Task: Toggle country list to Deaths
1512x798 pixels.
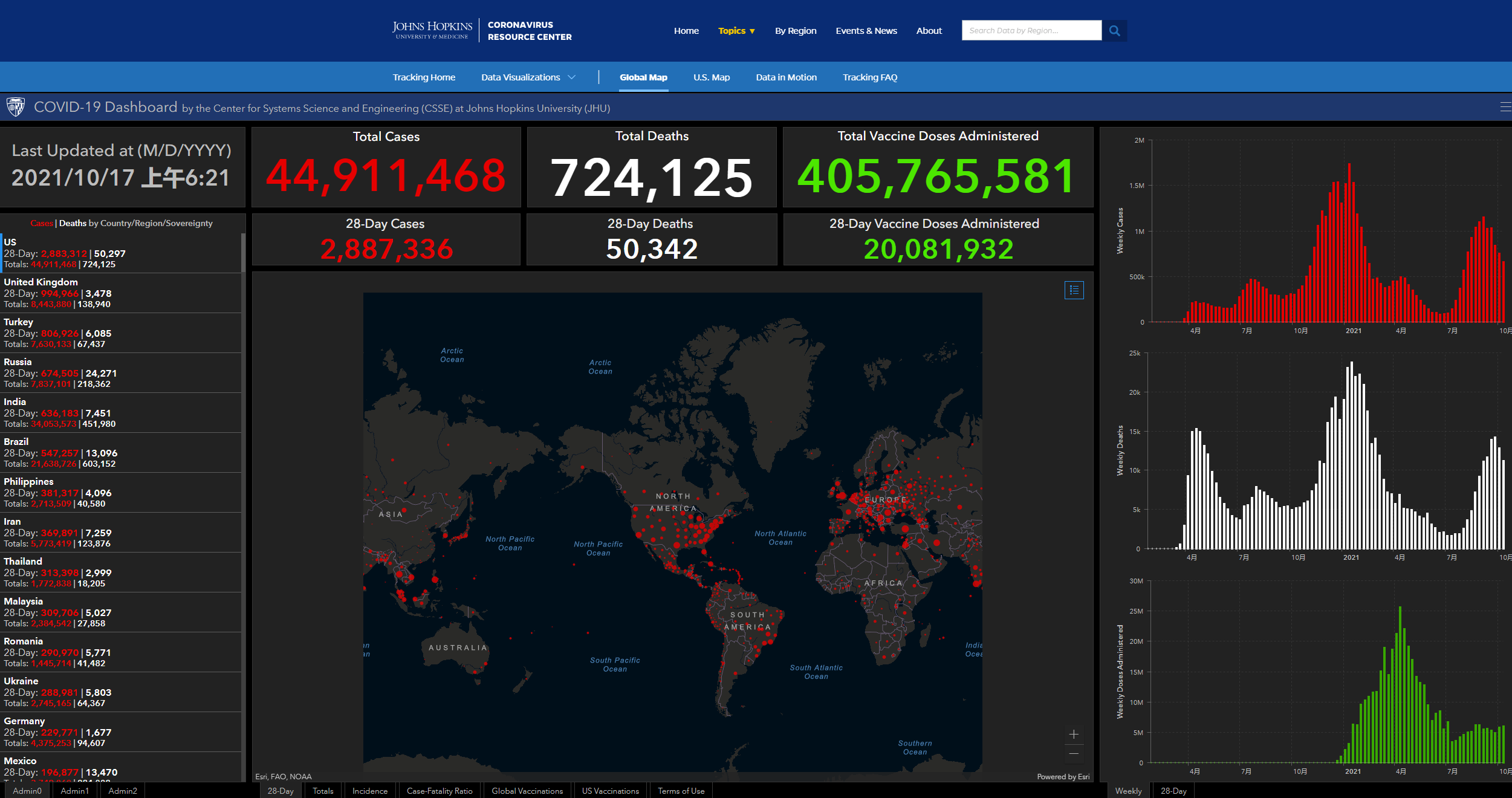Action: coord(73,224)
